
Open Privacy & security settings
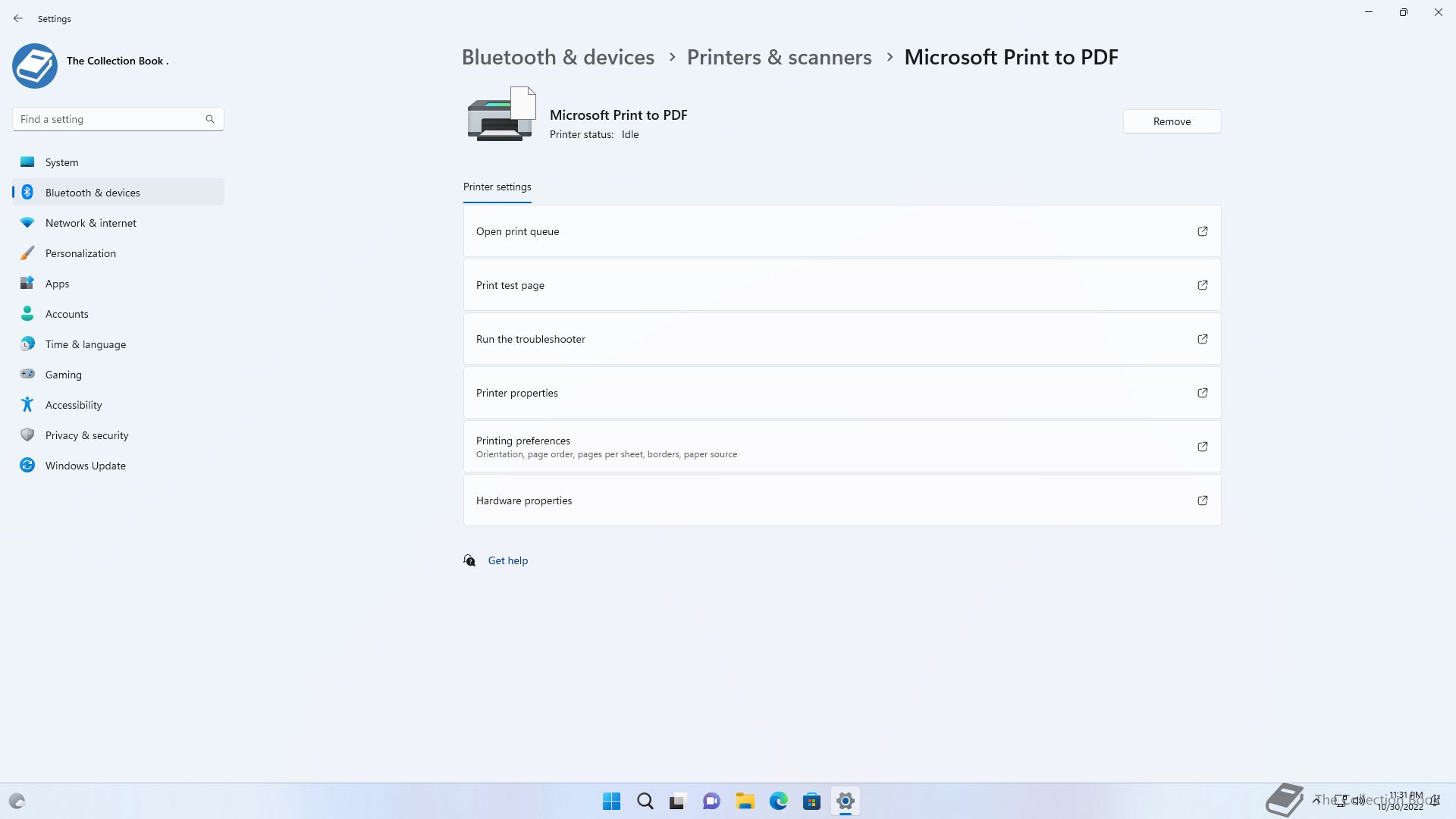[x=86, y=435]
